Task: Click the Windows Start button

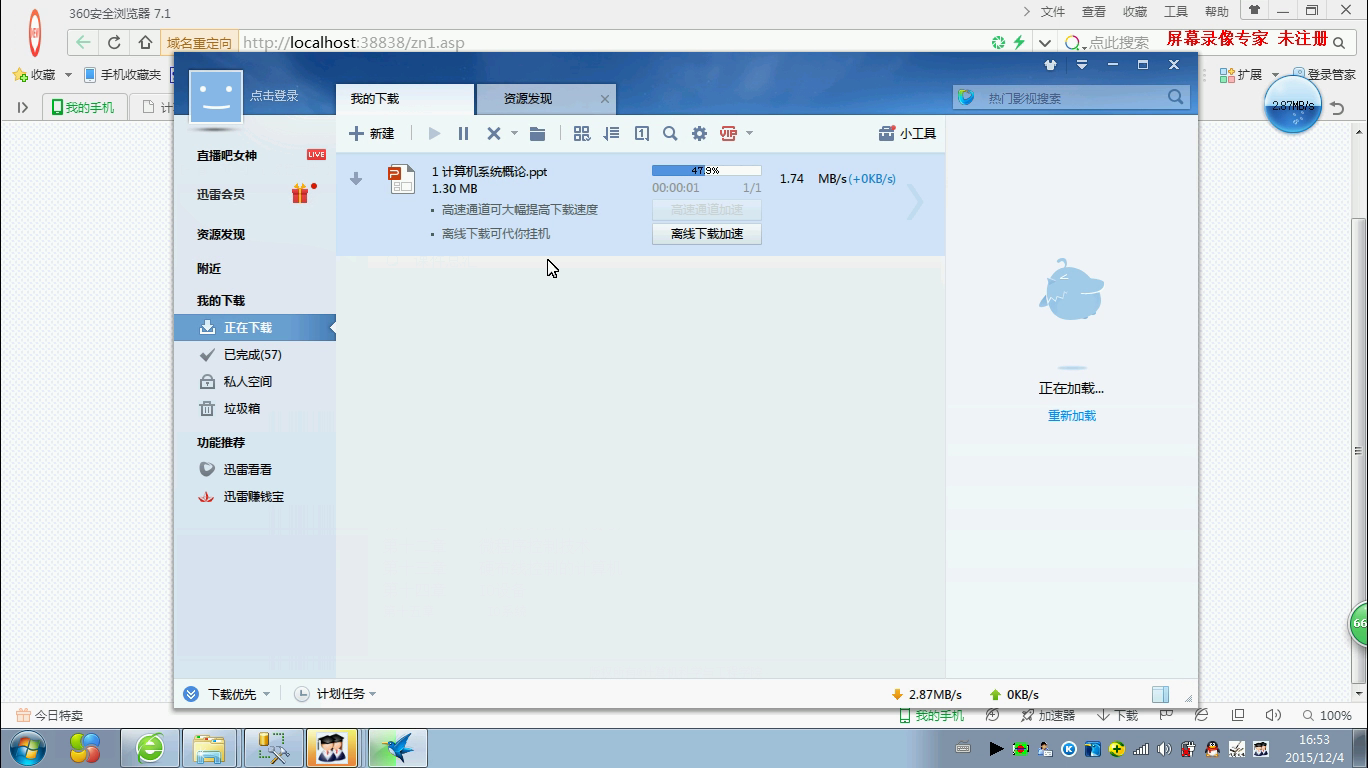Action: pyautogui.click(x=27, y=748)
